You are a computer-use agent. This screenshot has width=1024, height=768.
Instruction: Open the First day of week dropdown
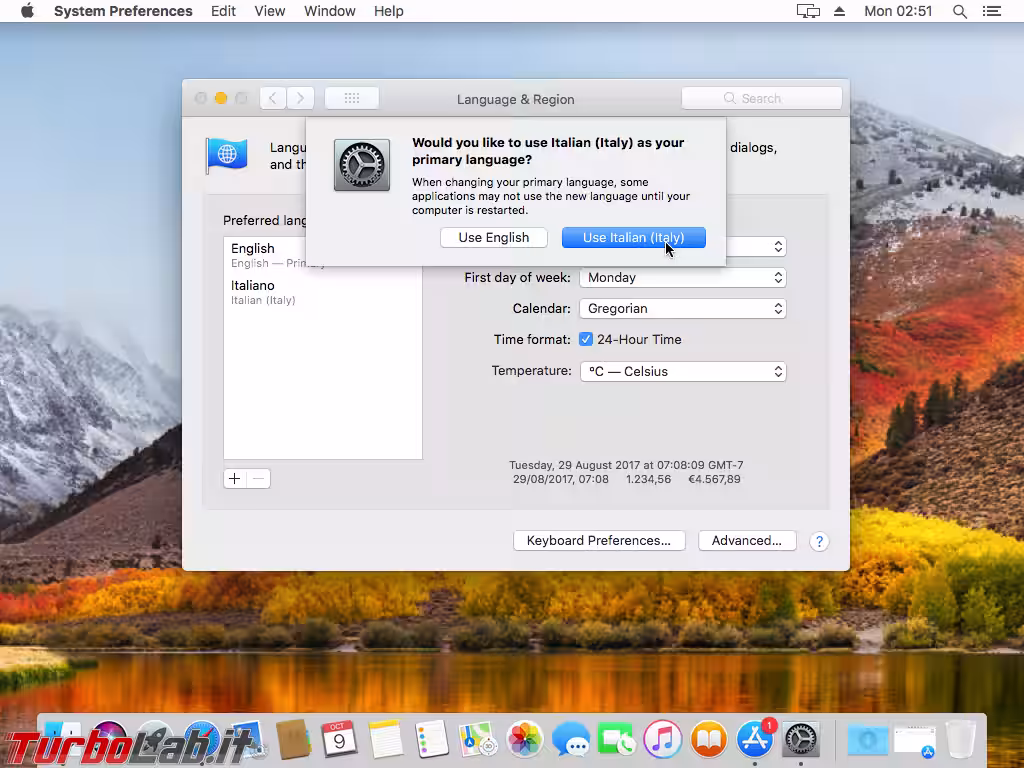[683, 277]
